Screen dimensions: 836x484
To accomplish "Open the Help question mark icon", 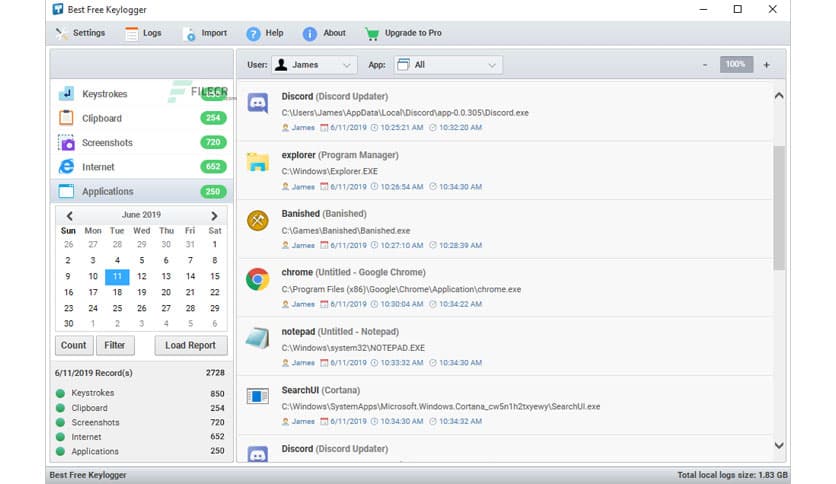I will [x=253, y=34].
